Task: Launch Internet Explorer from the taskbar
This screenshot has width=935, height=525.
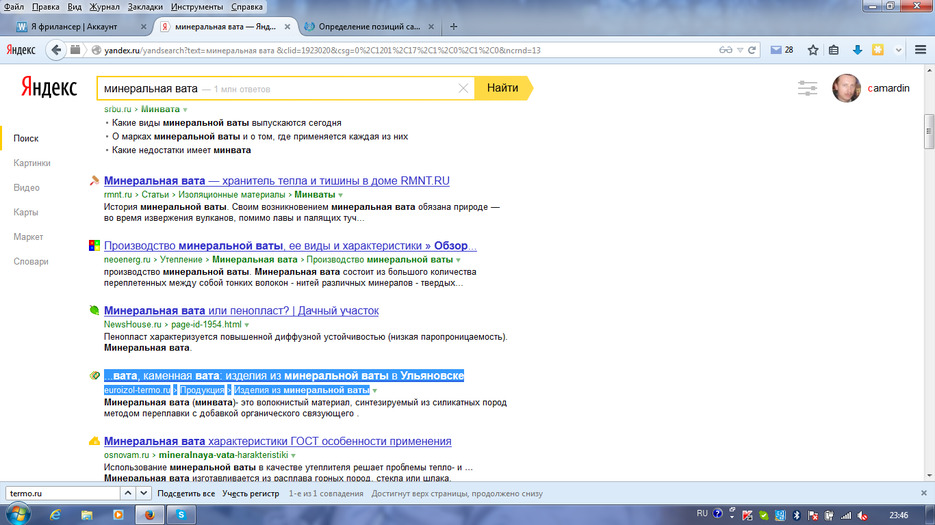Action: [55, 514]
